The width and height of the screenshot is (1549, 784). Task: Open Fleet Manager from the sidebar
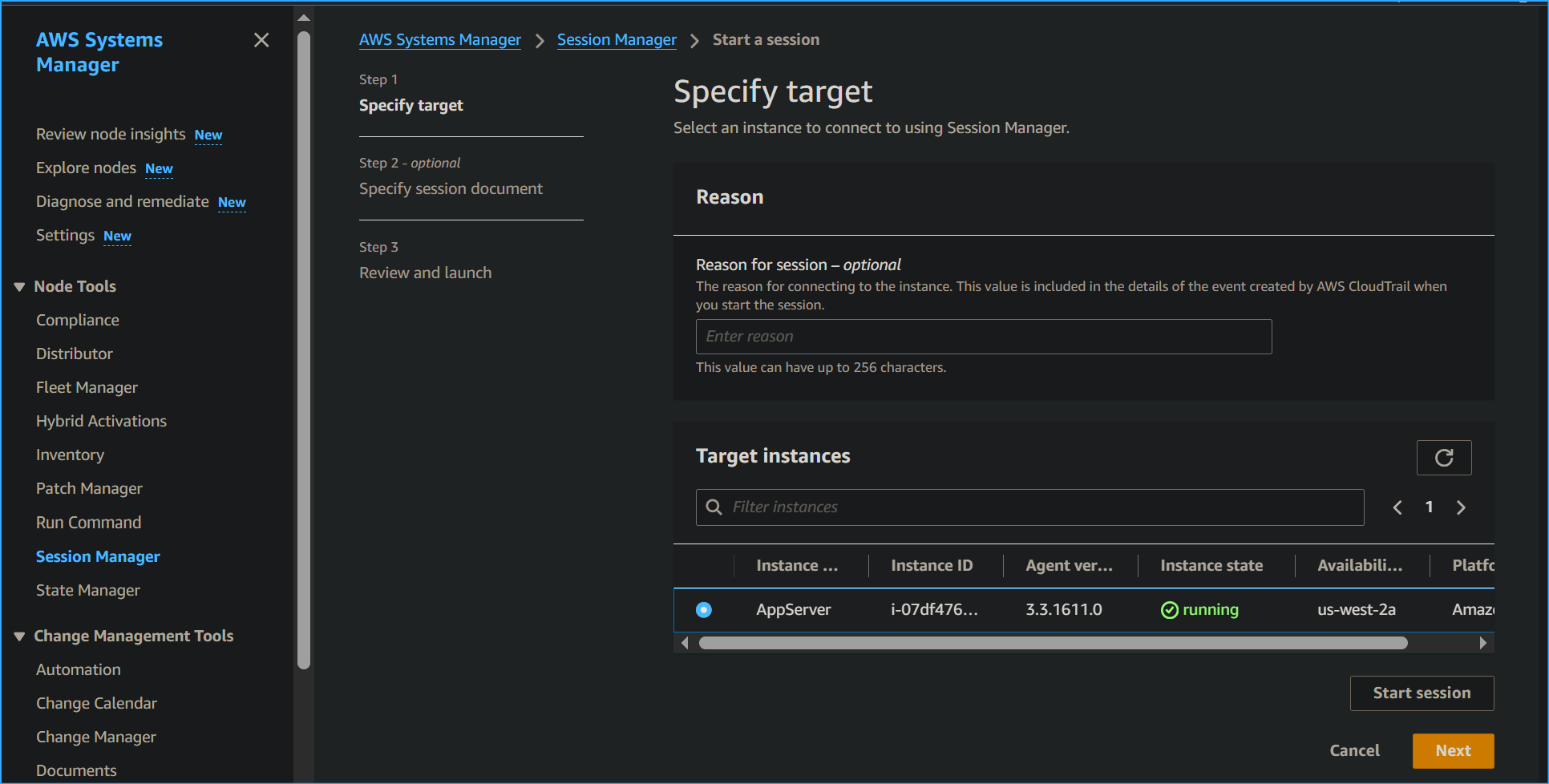(x=87, y=387)
